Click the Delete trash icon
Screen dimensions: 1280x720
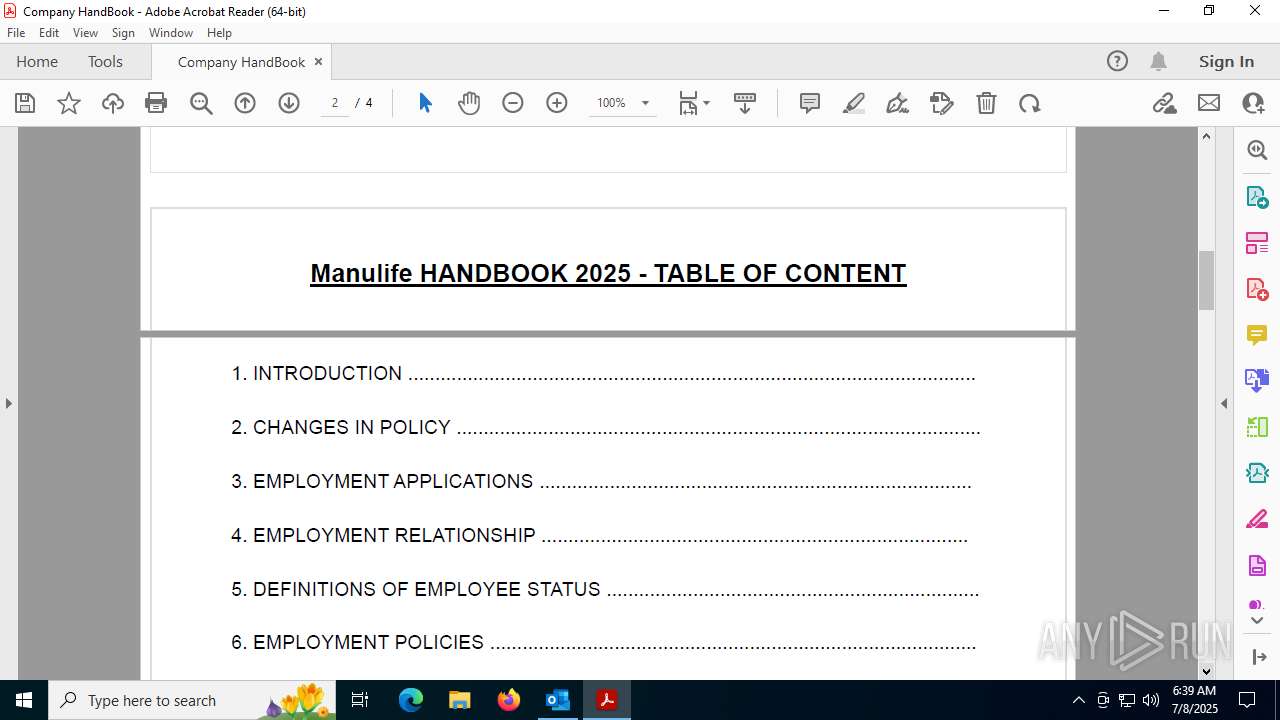pyautogui.click(x=986, y=103)
